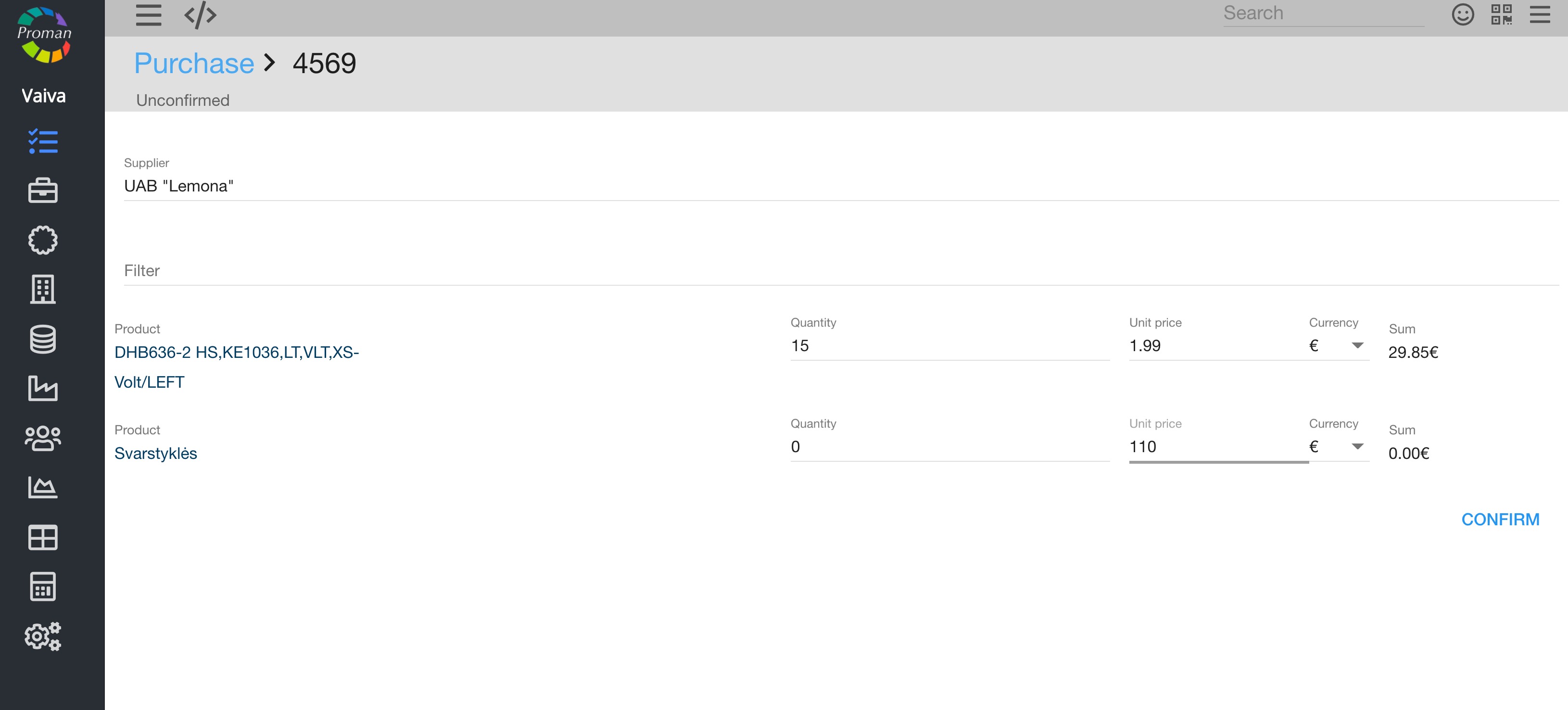Click the database stack sidebar icon
The width and height of the screenshot is (1568, 710).
tap(43, 339)
